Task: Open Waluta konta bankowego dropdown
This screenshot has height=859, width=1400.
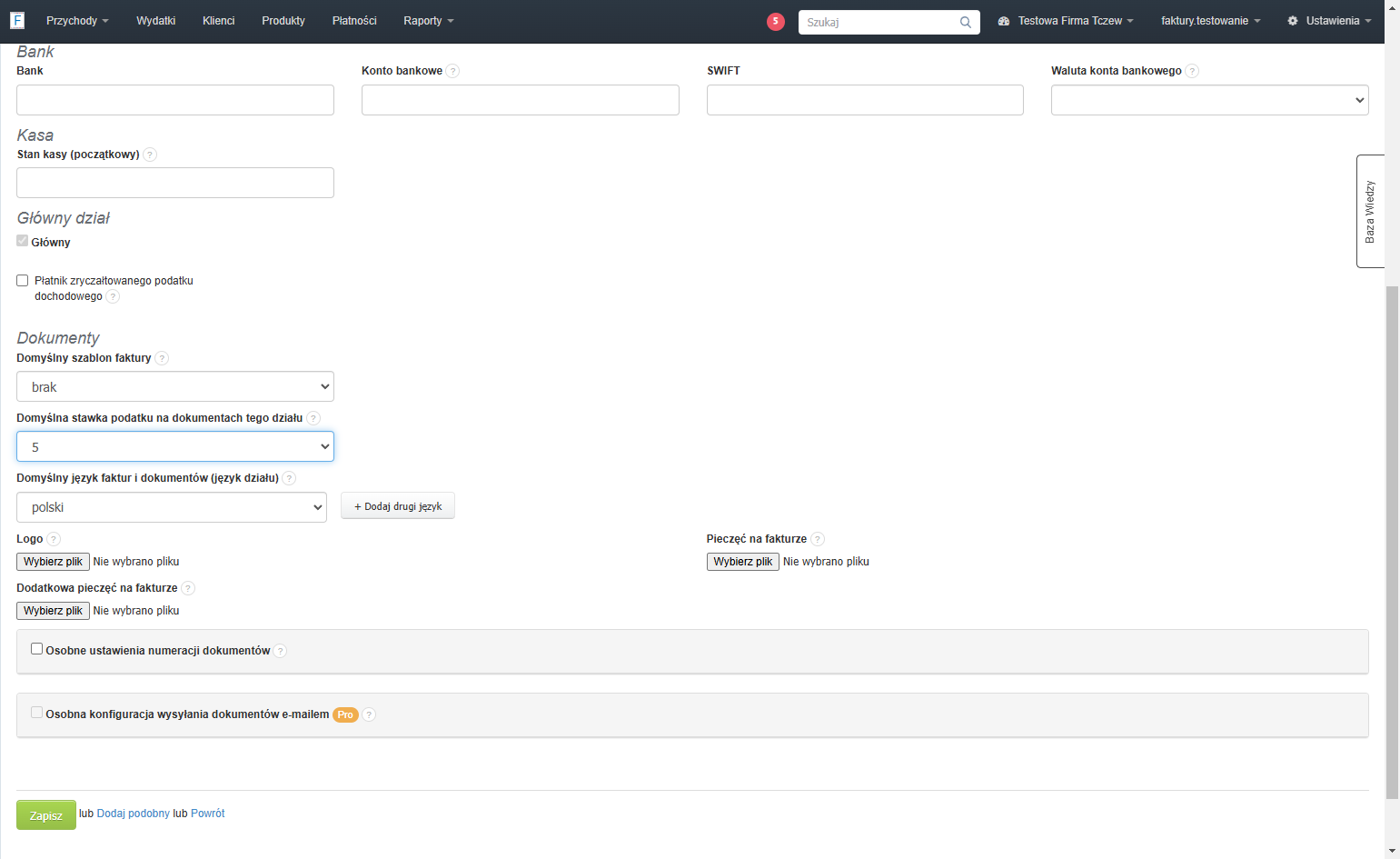Action: [x=1210, y=100]
